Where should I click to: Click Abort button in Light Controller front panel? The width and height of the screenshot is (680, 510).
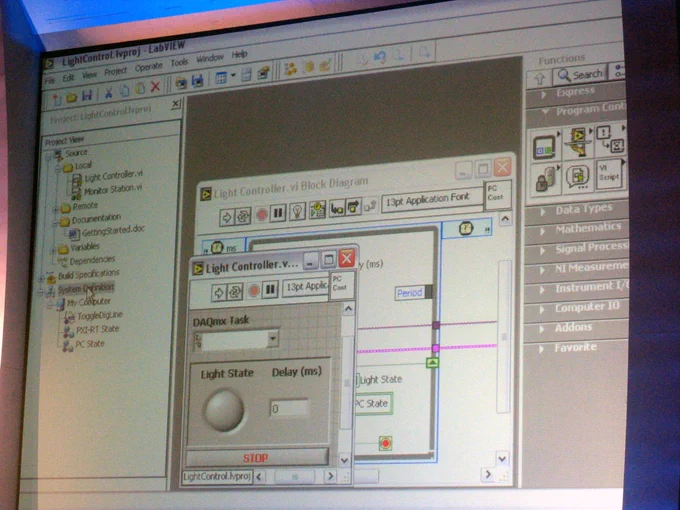coord(254,291)
